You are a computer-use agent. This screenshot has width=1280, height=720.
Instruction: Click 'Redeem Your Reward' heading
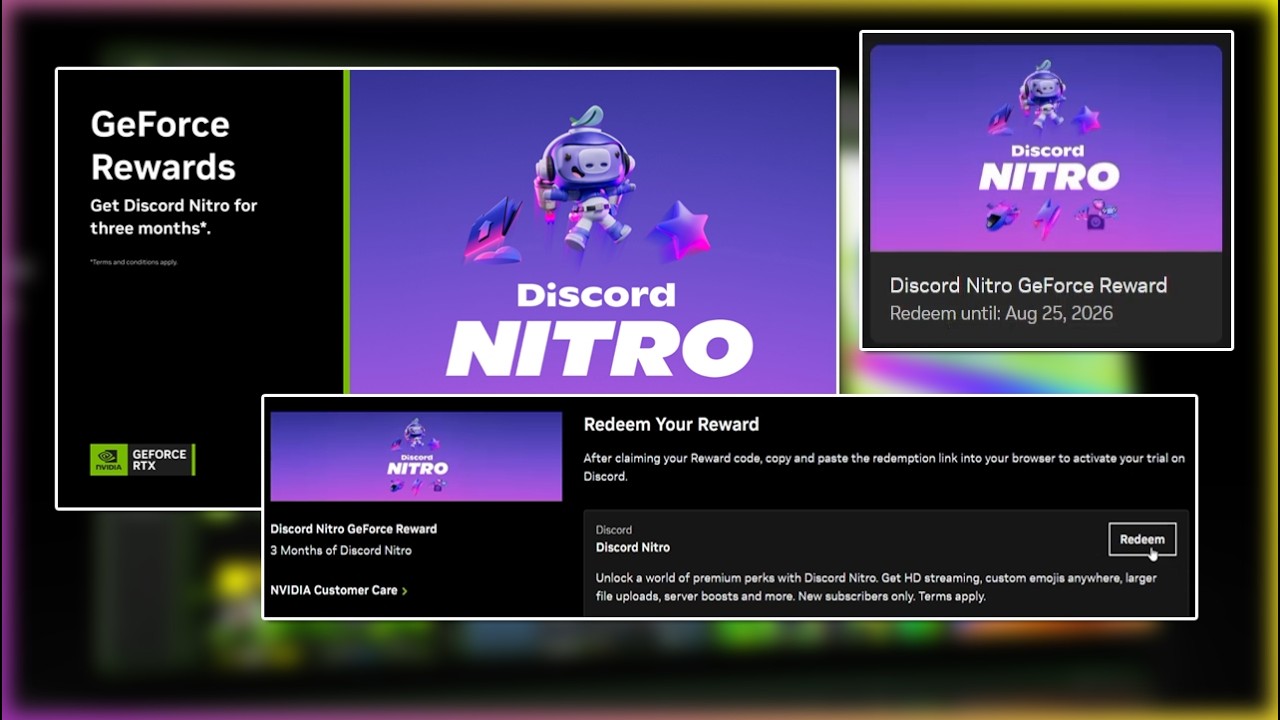click(x=671, y=424)
